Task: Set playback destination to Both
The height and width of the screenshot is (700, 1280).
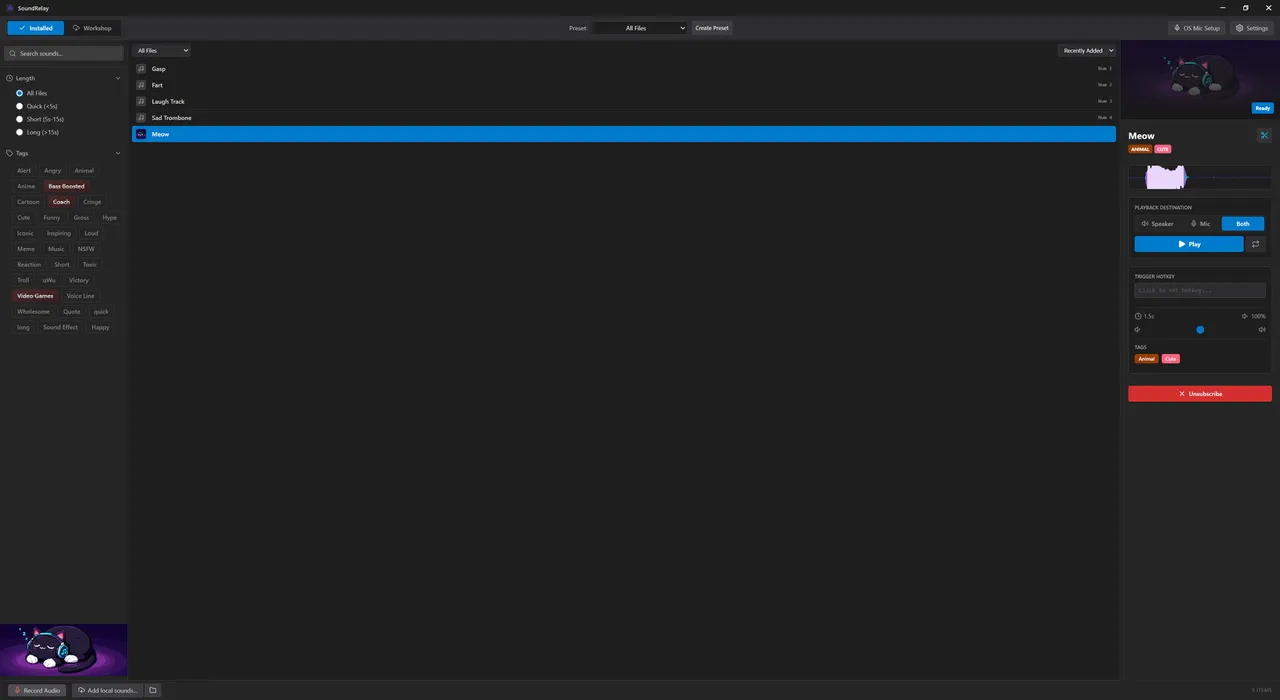Action: (x=1243, y=224)
